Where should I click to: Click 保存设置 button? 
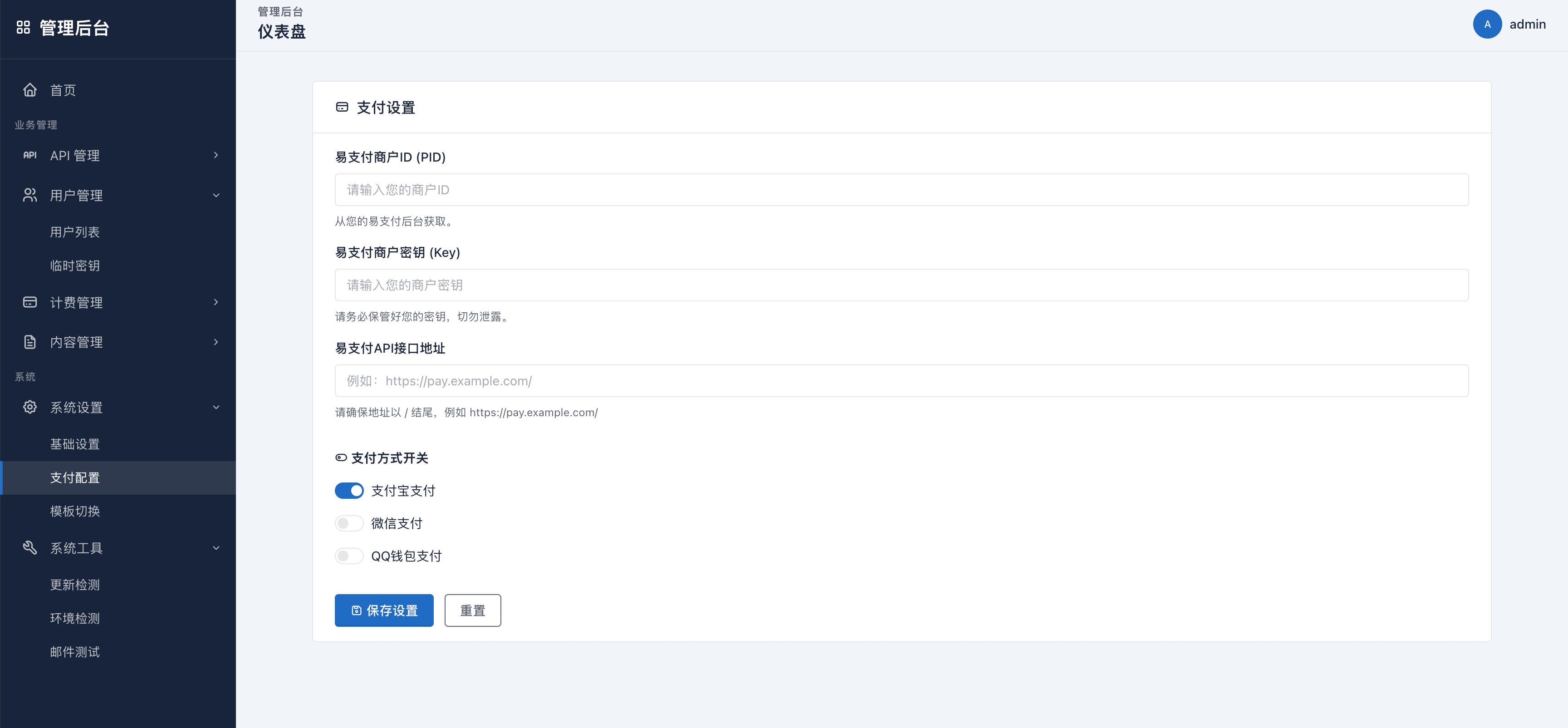click(x=384, y=610)
